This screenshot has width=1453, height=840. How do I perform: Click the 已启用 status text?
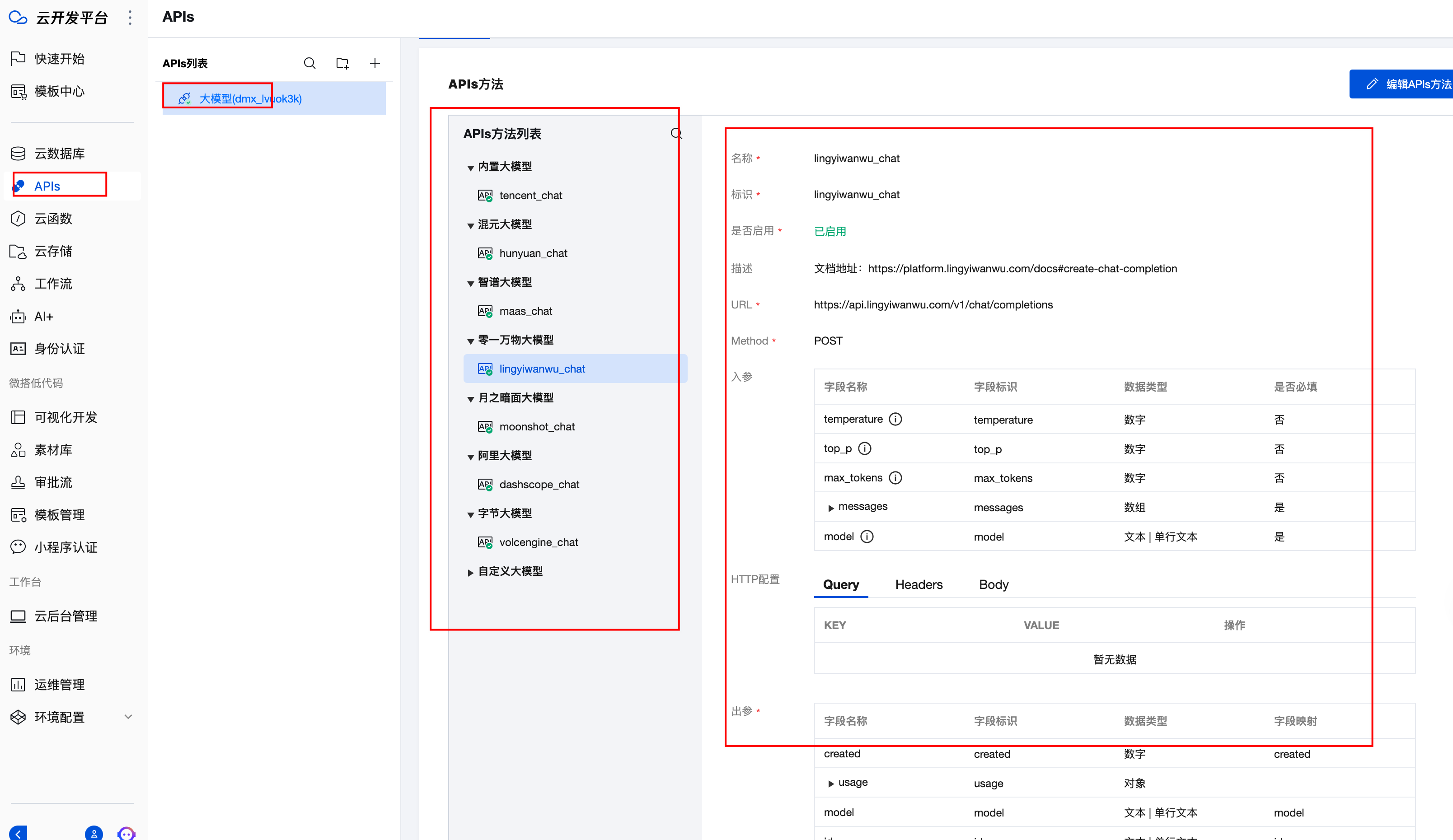830,231
